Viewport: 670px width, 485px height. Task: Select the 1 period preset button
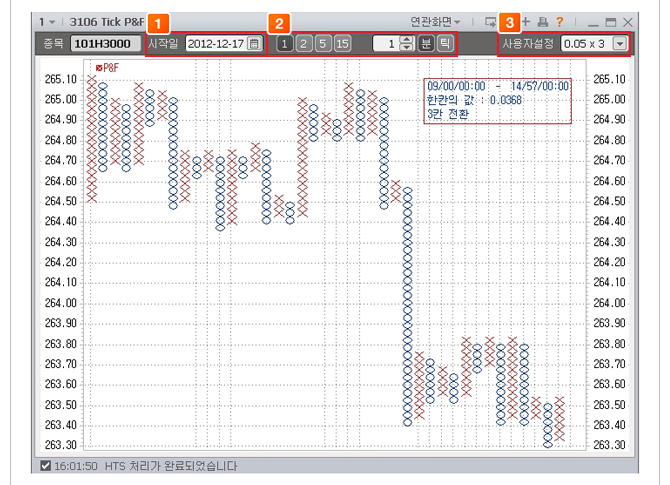285,43
